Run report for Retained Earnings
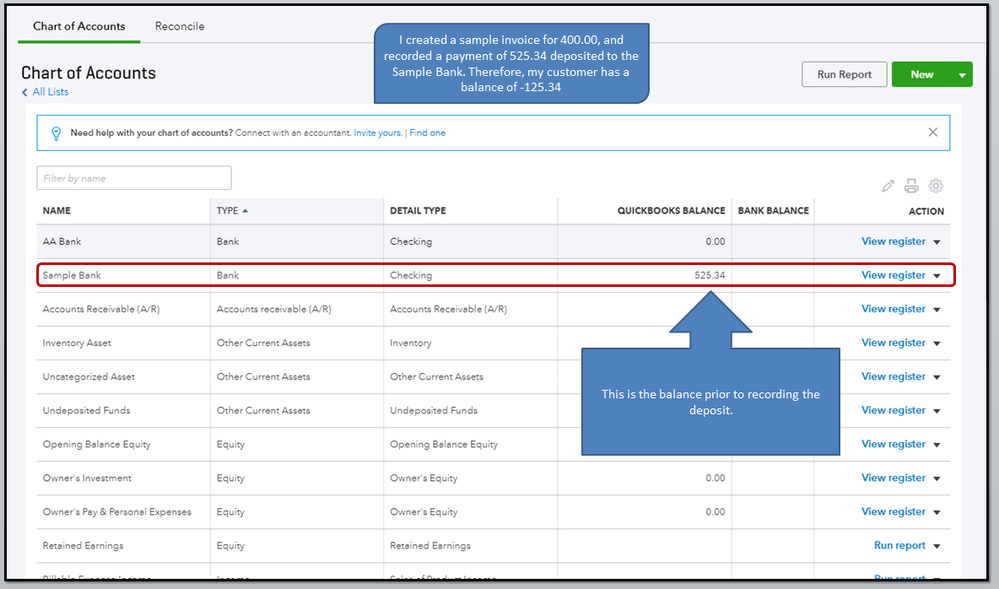 tap(900, 546)
